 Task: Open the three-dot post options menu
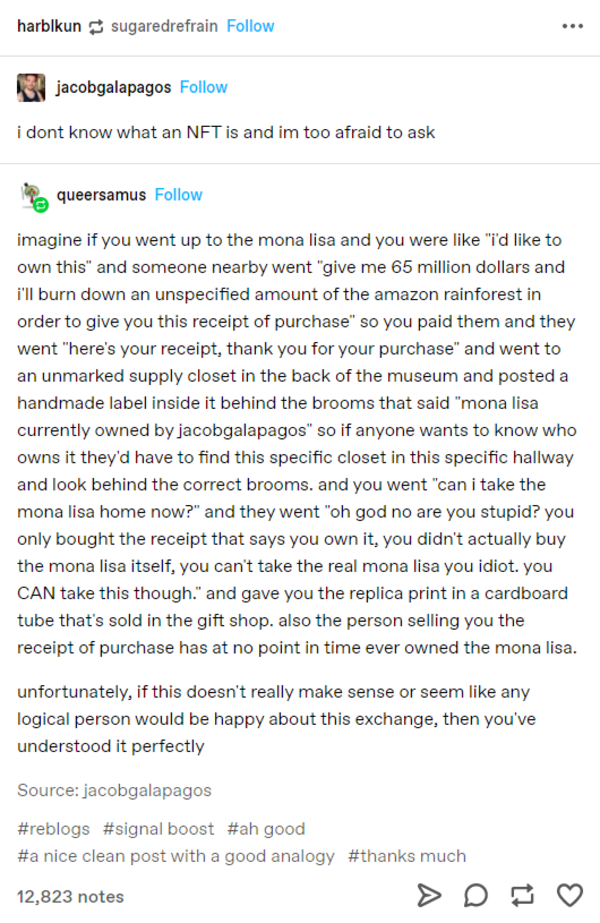pyautogui.click(x=572, y=26)
